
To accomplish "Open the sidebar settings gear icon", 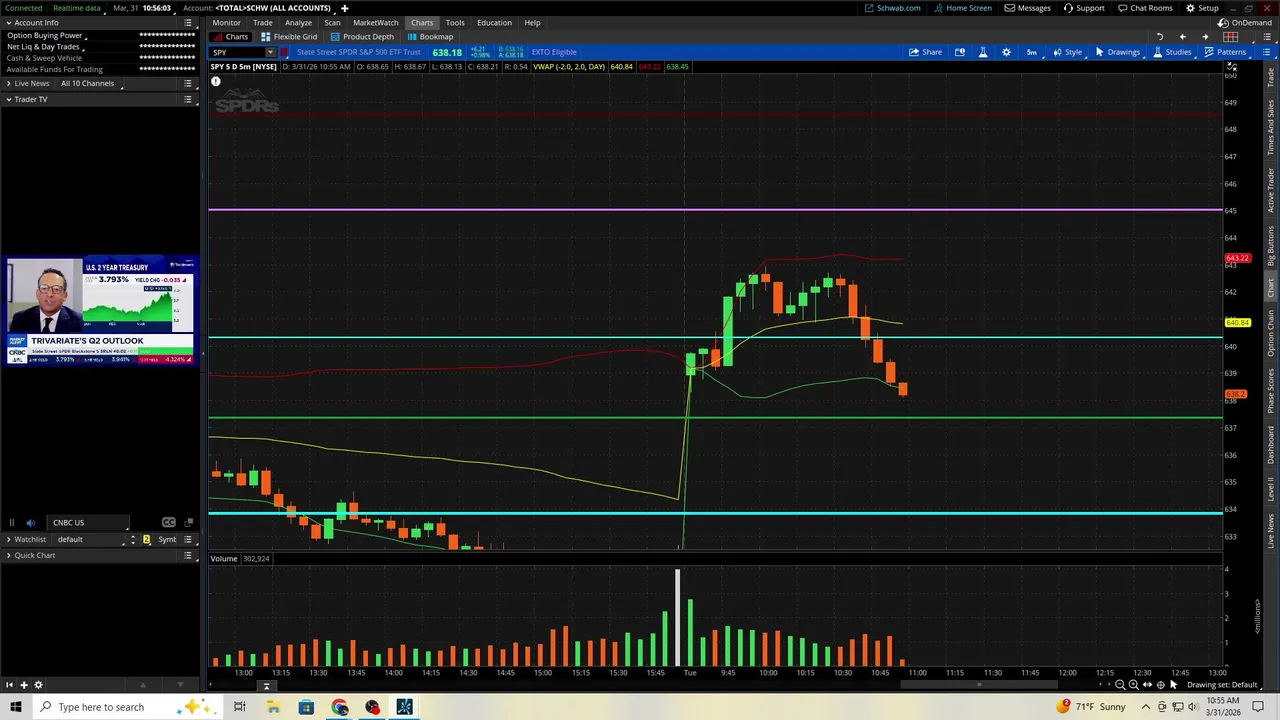I will pos(38,685).
